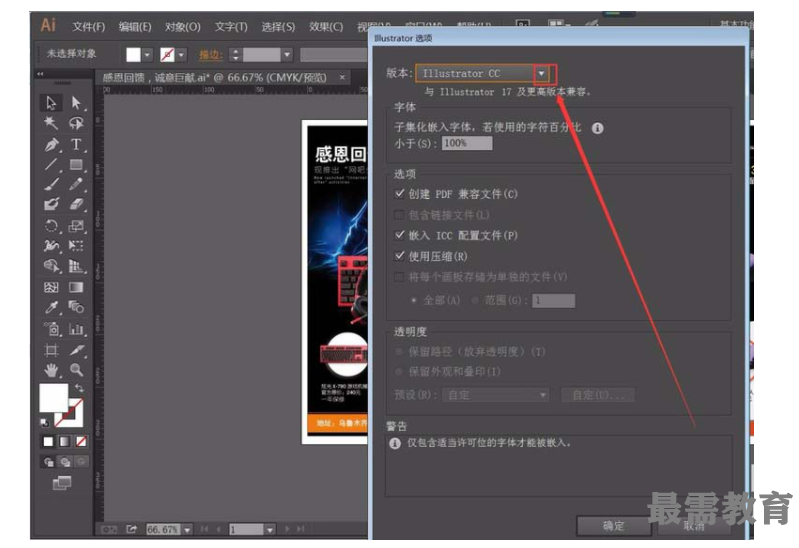The image size is (799, 548).
Task: Select the Symbol Sprayer tool
Action: (51, 329)
